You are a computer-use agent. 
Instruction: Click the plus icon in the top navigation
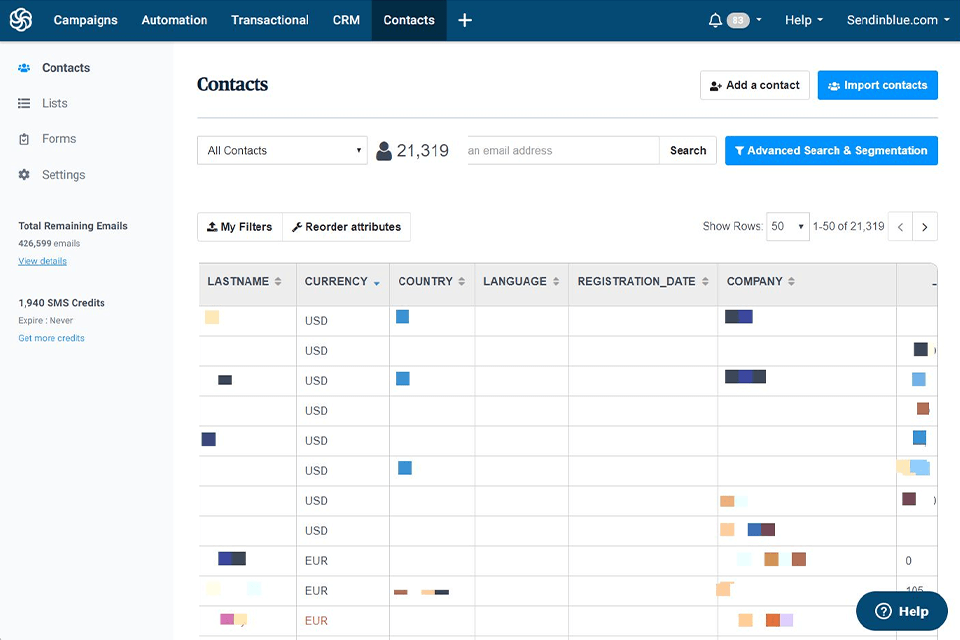coord(465,20)
